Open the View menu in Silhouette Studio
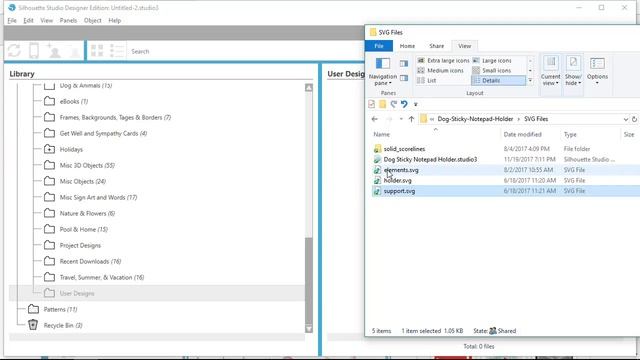The width and height of the screenshot is (640, 360). point(47,20)
